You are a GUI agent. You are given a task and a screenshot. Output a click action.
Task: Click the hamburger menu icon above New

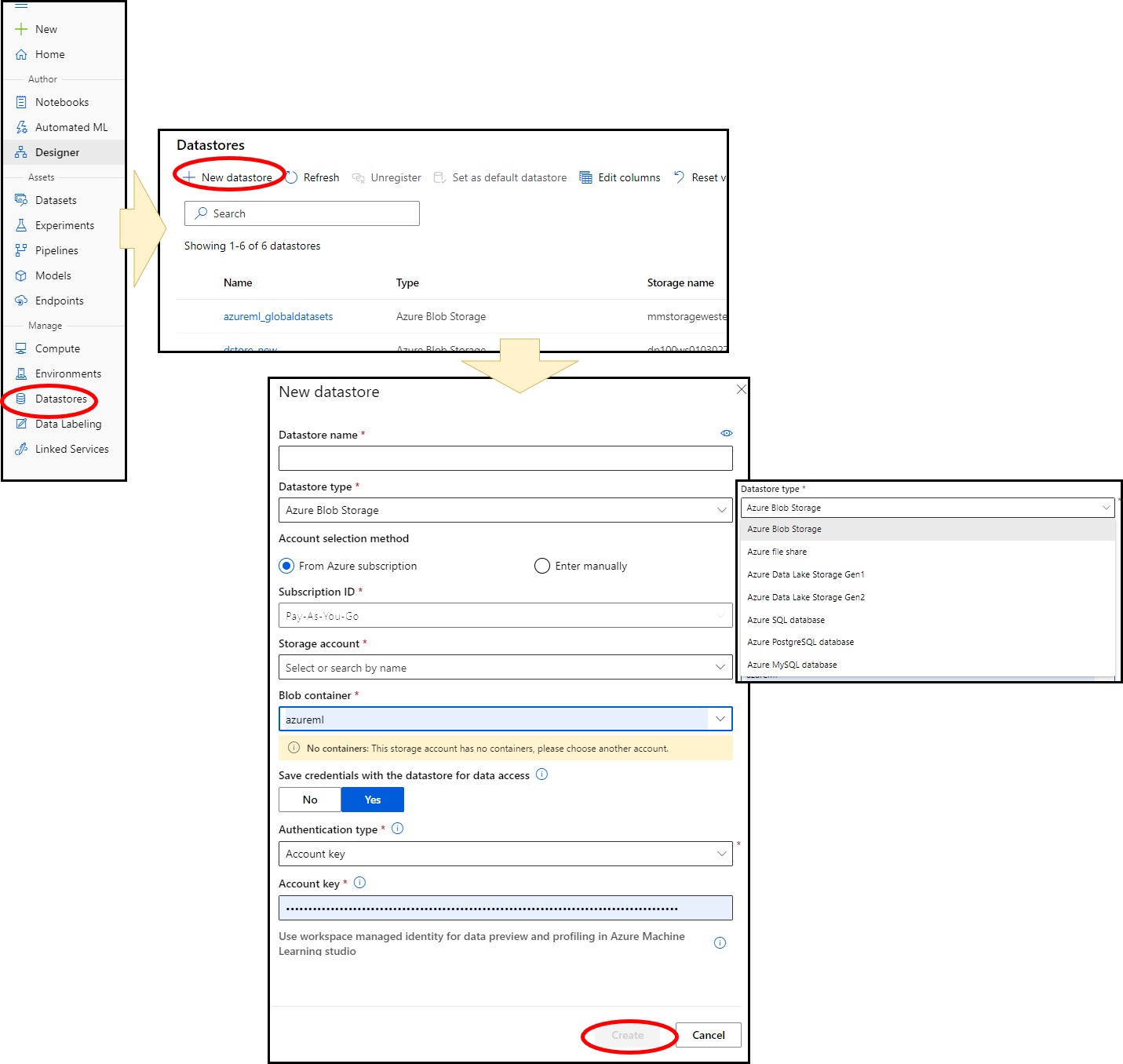tap(21, 5)
